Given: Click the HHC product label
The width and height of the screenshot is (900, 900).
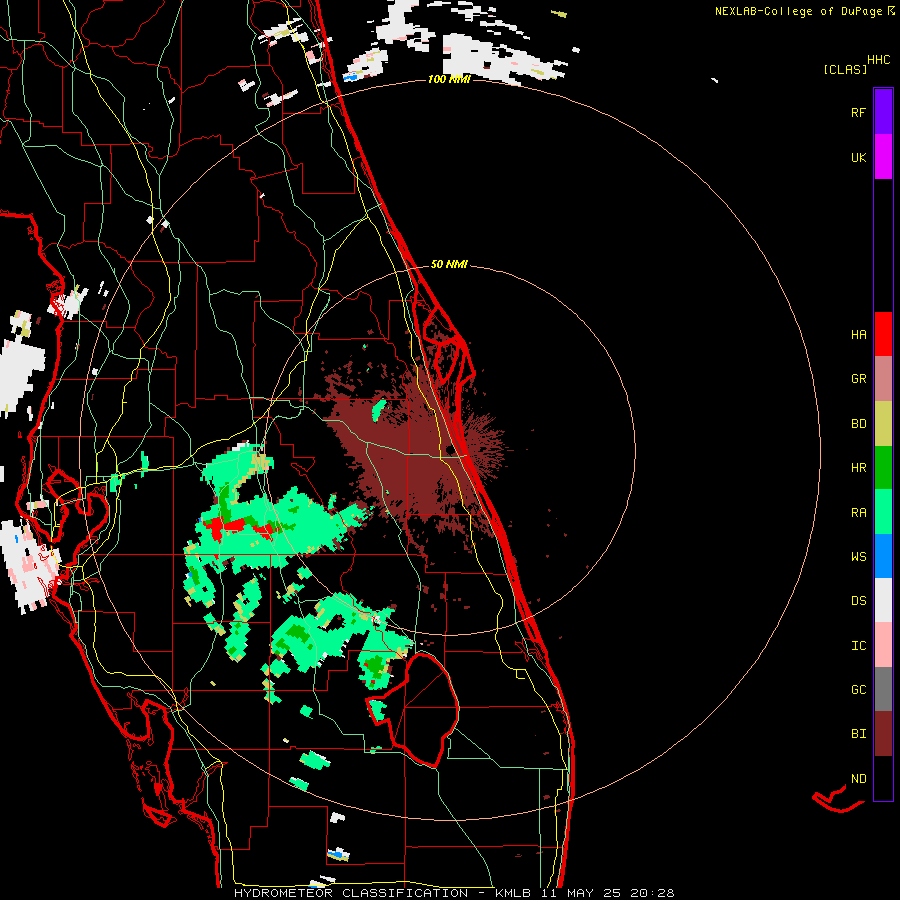Looking at the screenshot, I should [879, 60].
